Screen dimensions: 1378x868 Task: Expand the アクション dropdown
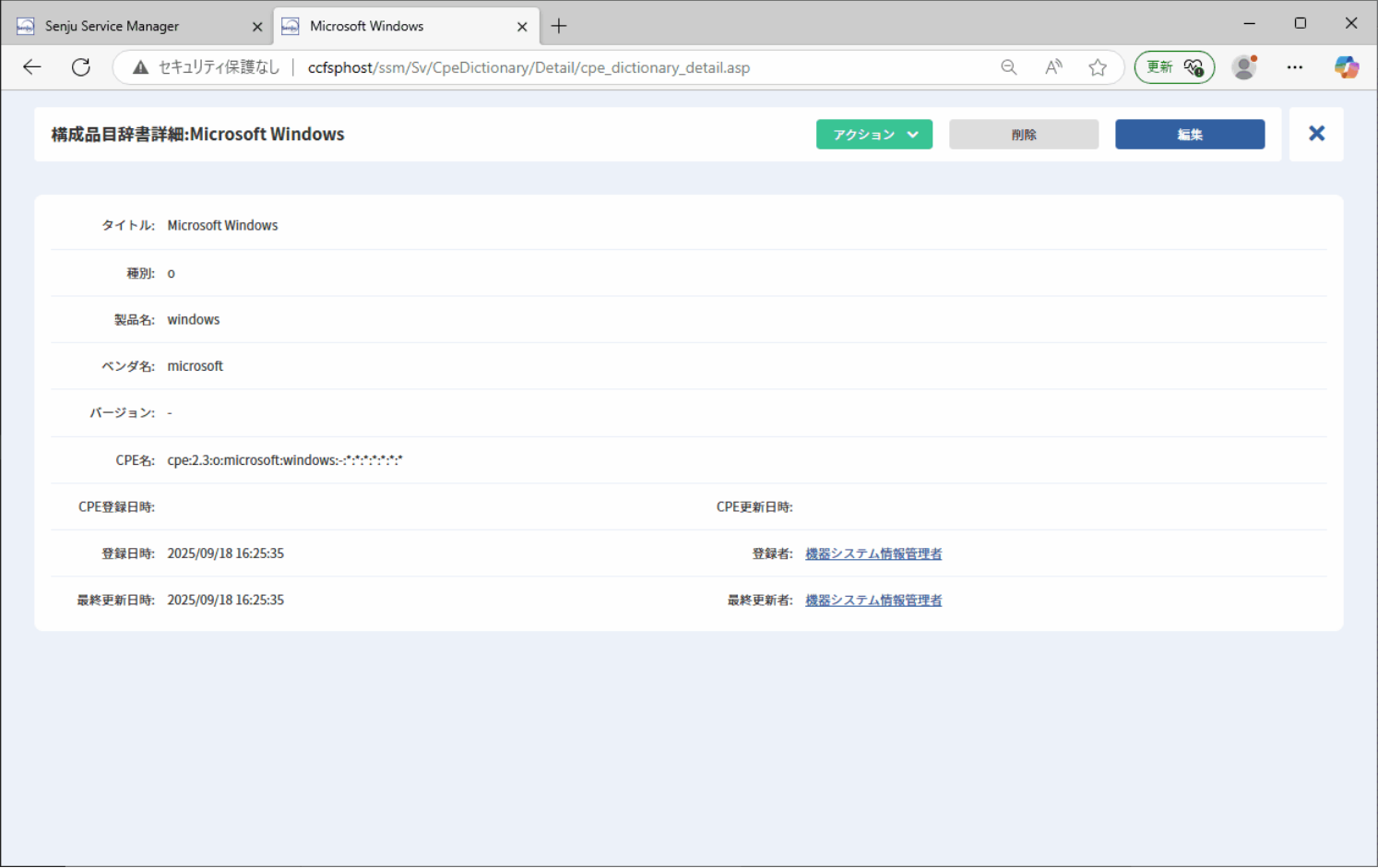point(874,135)
